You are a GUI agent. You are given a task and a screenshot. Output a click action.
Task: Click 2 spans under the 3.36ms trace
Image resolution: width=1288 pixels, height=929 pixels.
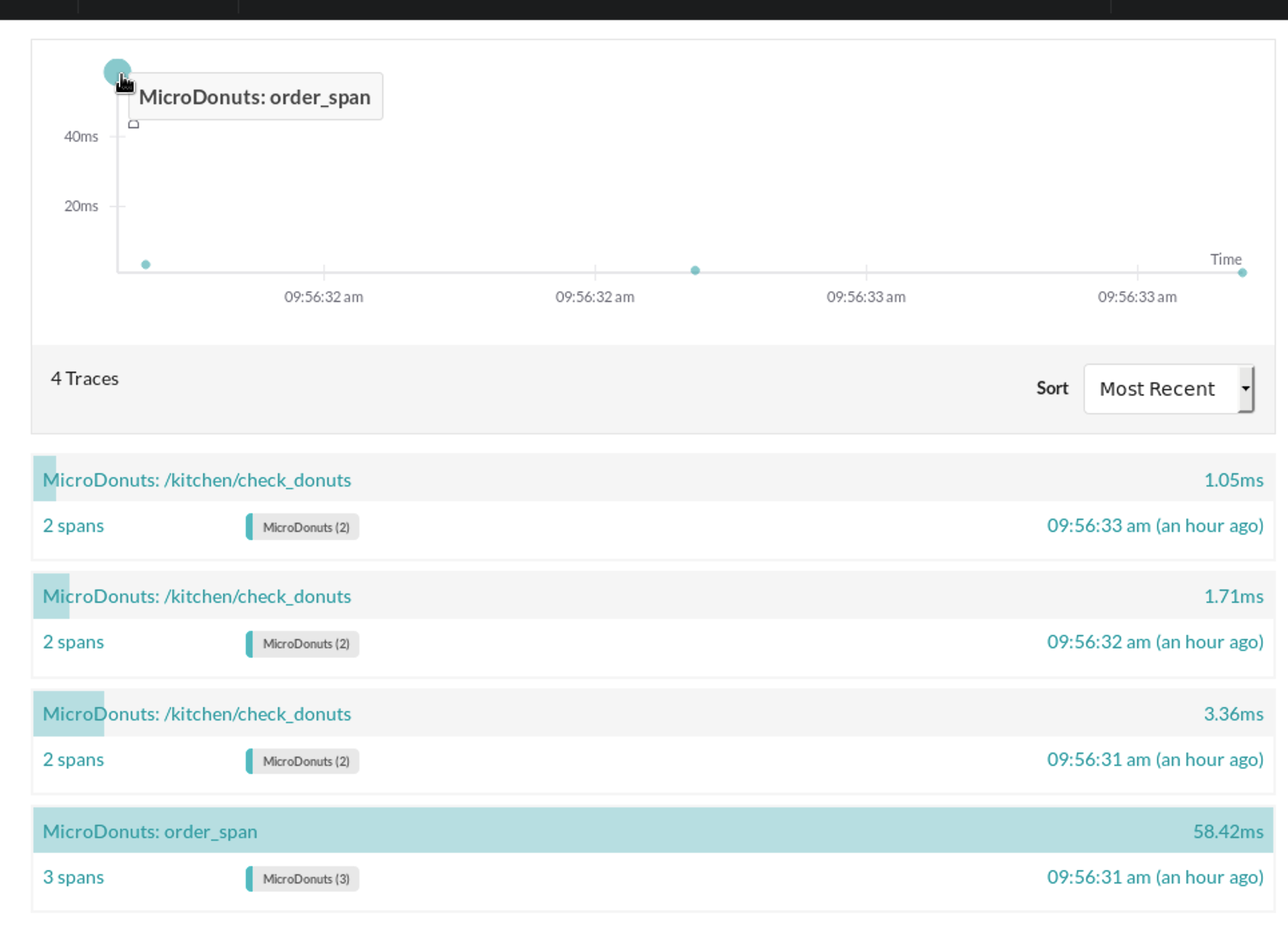click(x=73, y=759)
